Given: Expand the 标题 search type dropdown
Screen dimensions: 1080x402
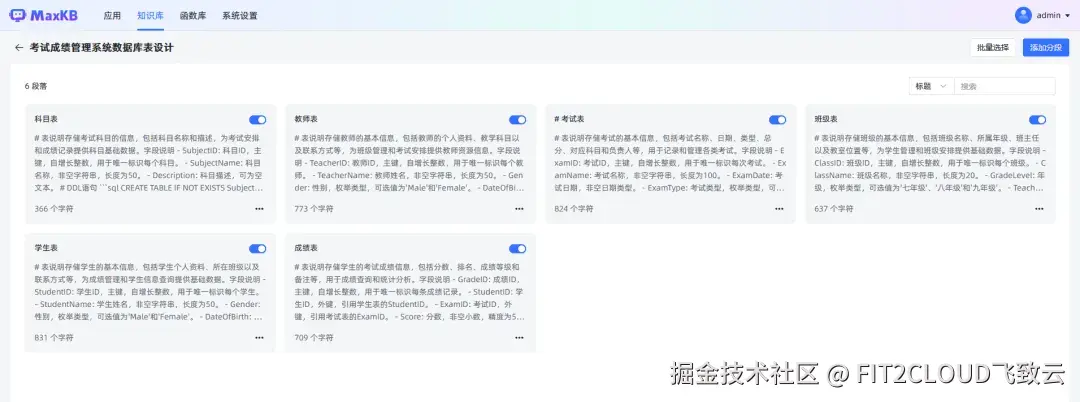Looking at the screenshot, I should 931,86.
